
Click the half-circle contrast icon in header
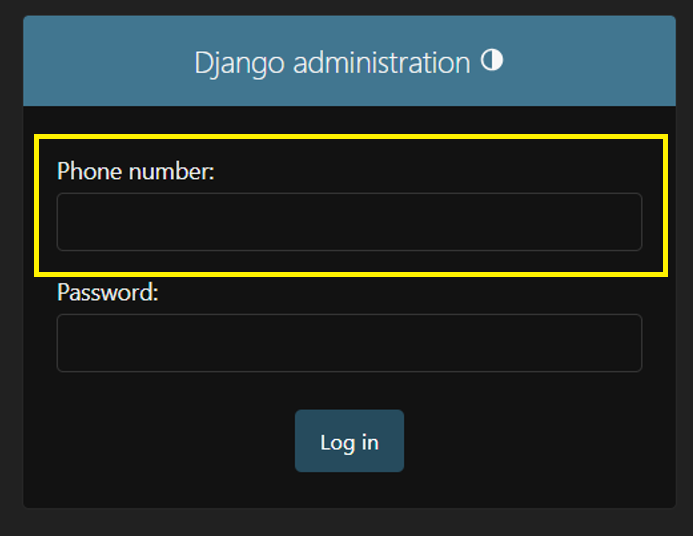coord(491,61)
